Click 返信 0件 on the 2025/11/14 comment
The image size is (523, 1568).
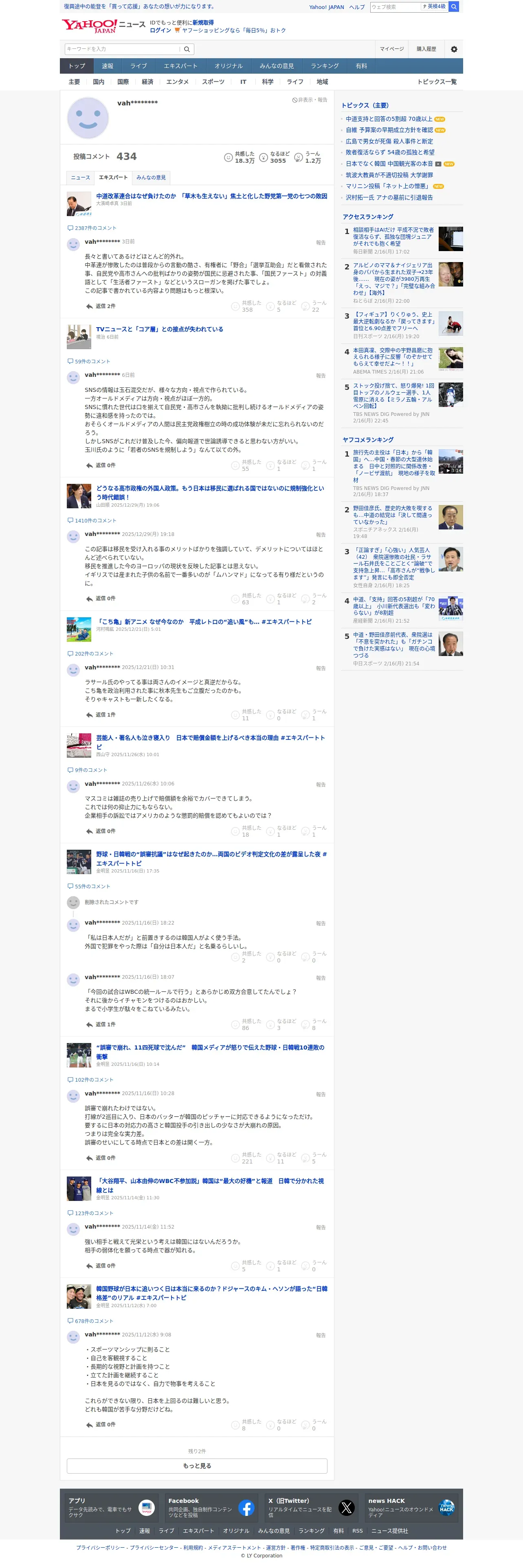(101, 1267)
